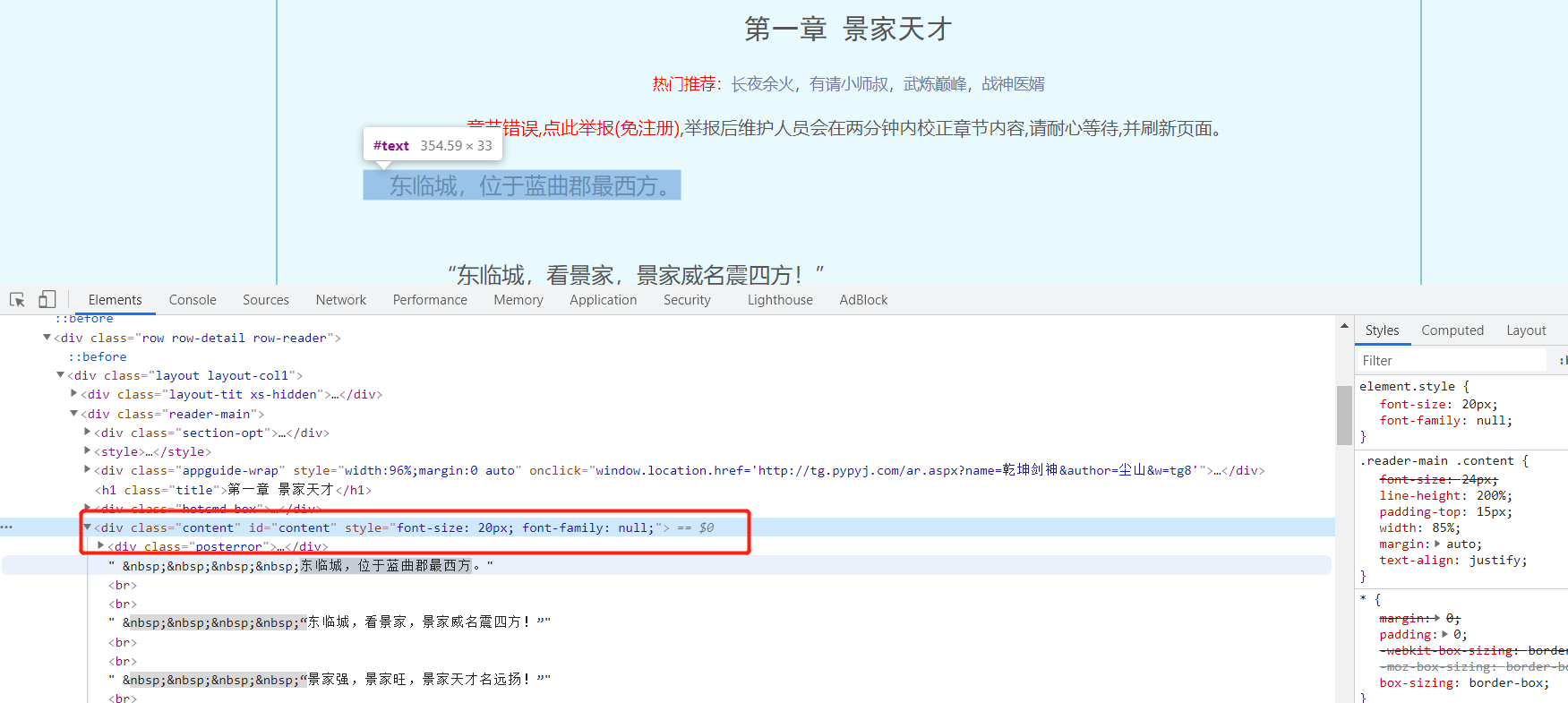Screen dimensions: 1568x703
Task: Click the 点此举报(免注册) error report link
Action: [x=612, y=128]
